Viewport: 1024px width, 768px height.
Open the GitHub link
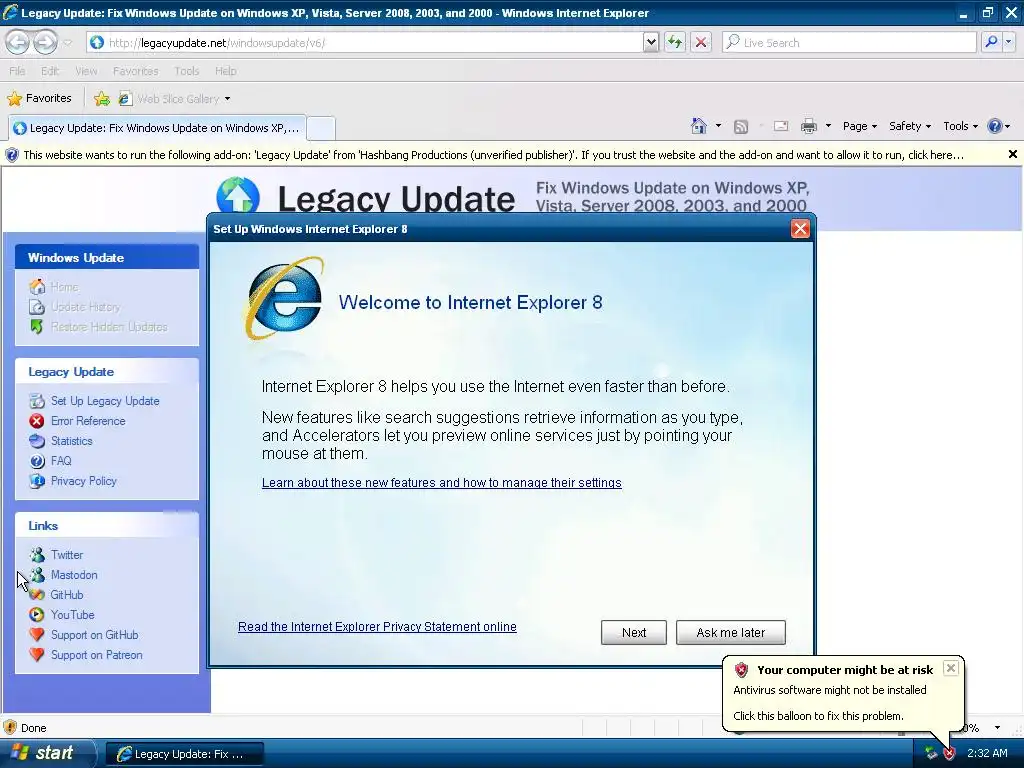pos(67,595)
